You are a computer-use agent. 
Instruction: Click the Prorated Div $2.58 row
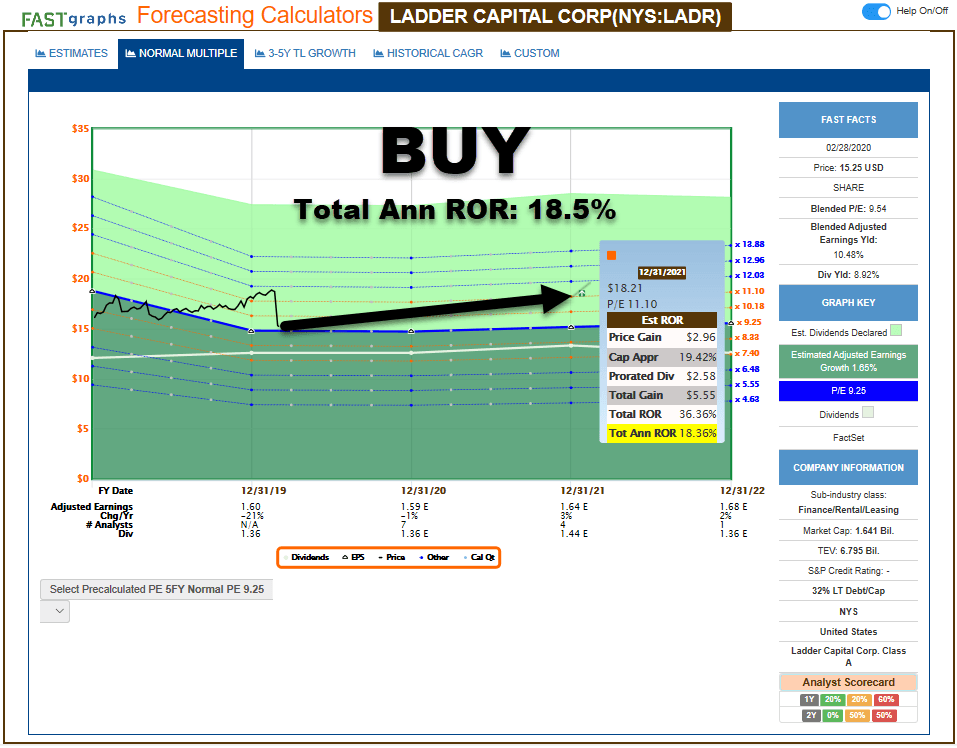[x=662, y=376]
